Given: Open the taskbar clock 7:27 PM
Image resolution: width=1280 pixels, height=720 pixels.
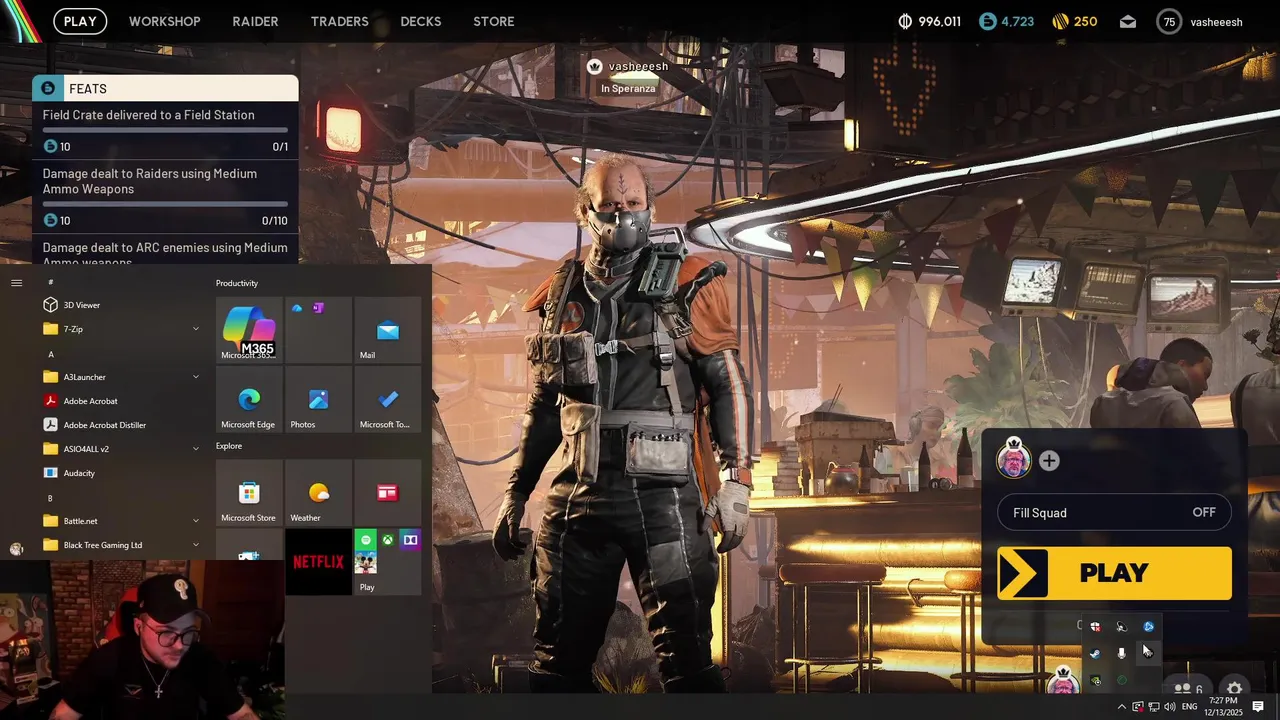Looking at the screenshot, I should (x=1223, y=707).
